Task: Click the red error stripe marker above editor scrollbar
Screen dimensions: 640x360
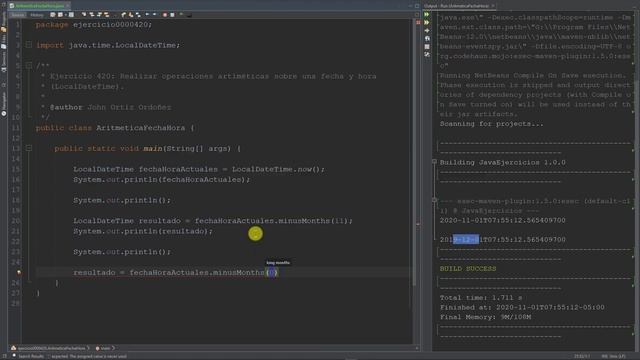Action: pos(418,22)
